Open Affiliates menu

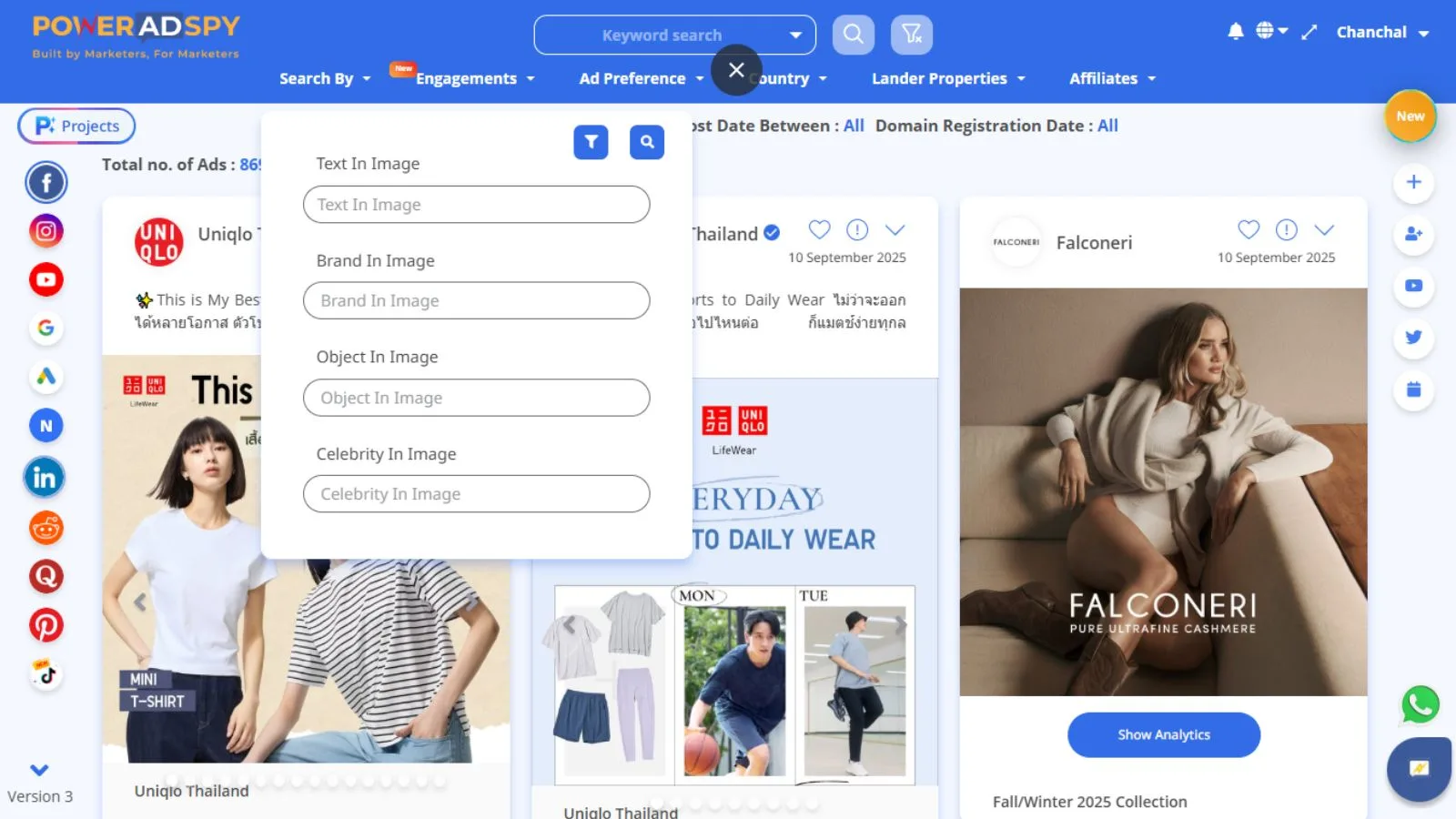[1112, 78]
